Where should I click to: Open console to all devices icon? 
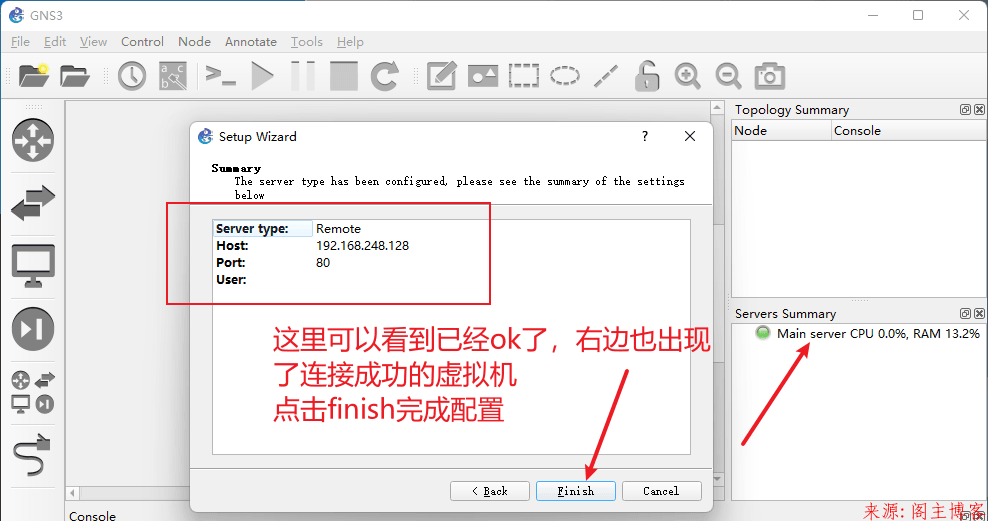point(221,76)
